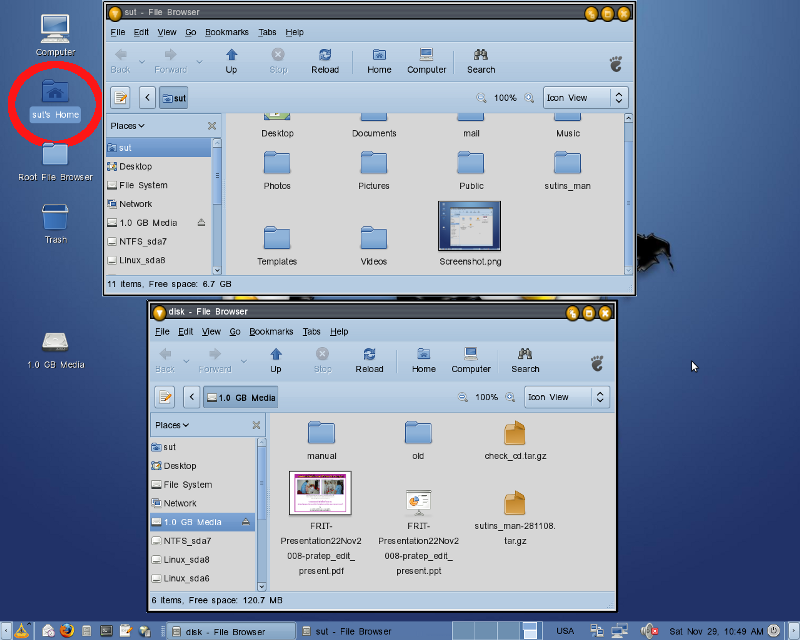Zoom out icon in disk File Browser

463,397
